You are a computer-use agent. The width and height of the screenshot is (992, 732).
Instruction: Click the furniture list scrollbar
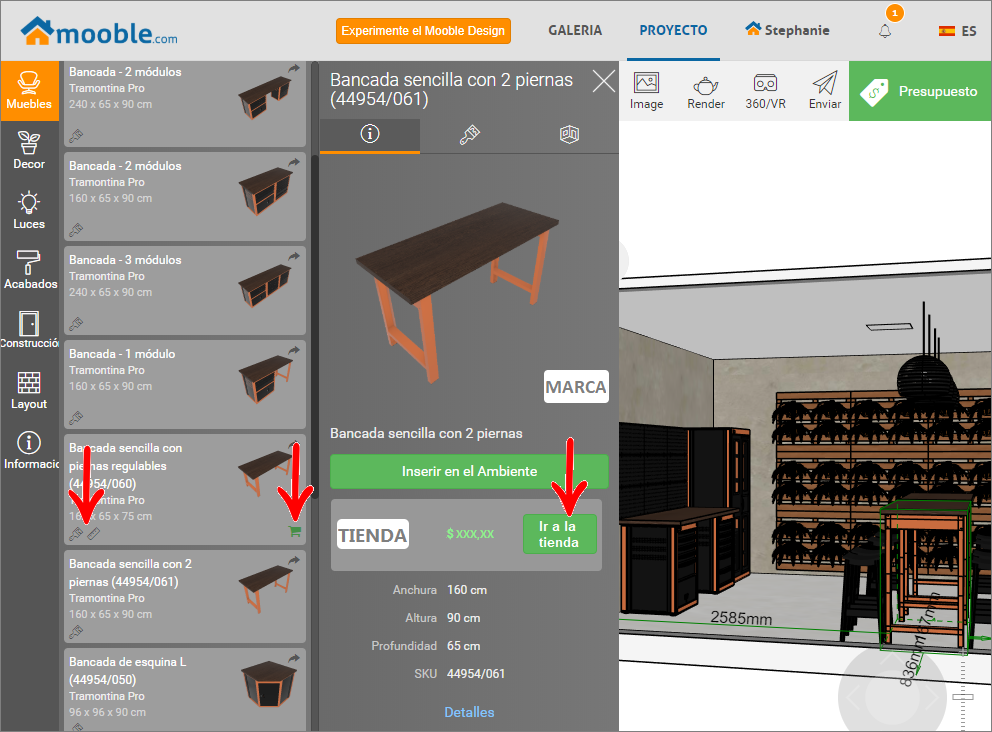314,326
